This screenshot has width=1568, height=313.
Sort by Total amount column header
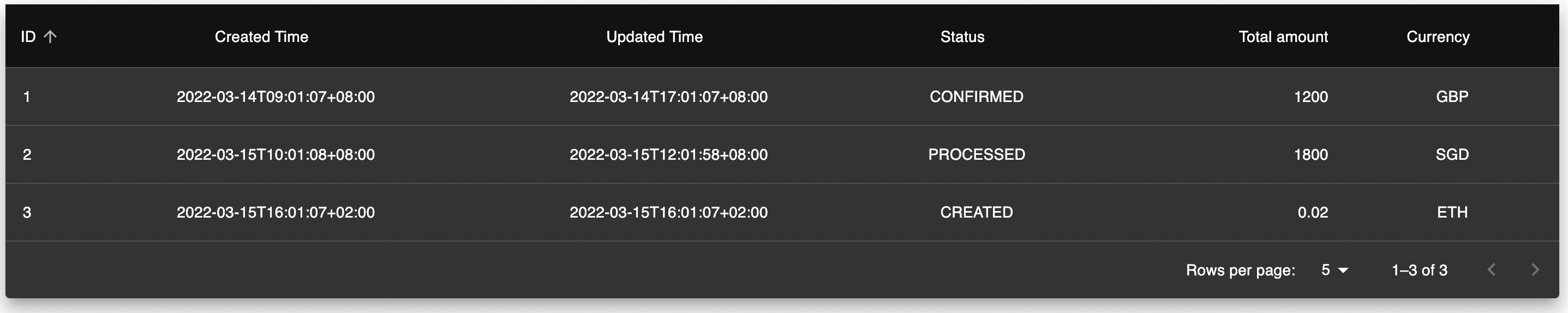pyautogui.click(x=1283, y=37)
